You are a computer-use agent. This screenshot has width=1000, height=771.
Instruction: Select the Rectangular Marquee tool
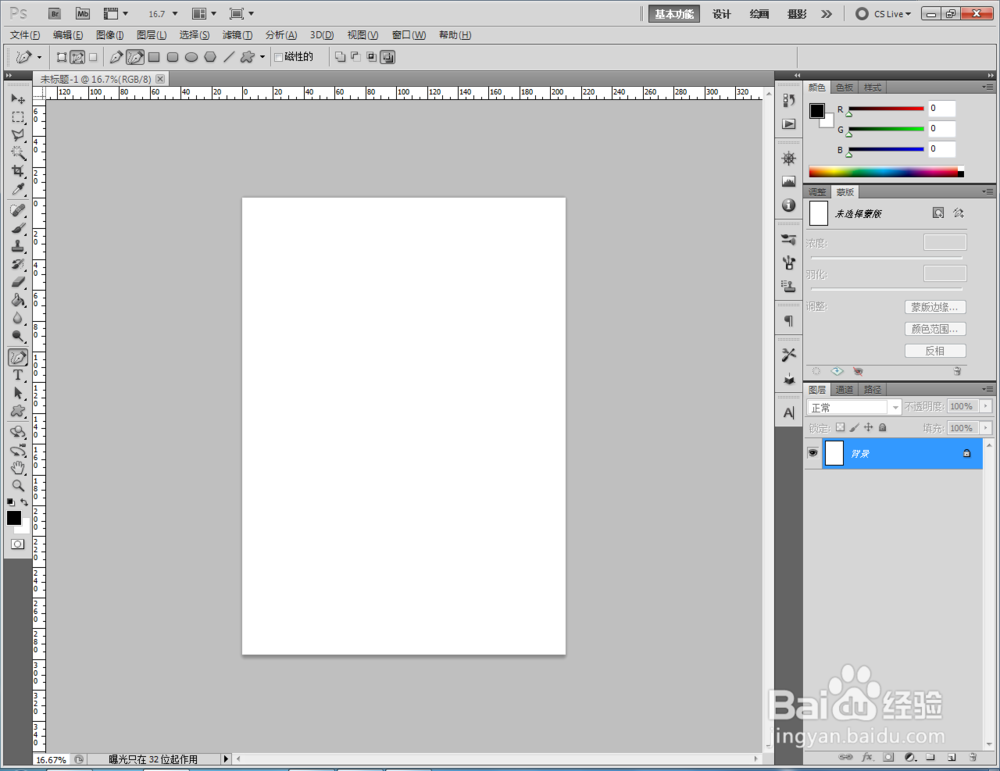[x=18, y=117]
